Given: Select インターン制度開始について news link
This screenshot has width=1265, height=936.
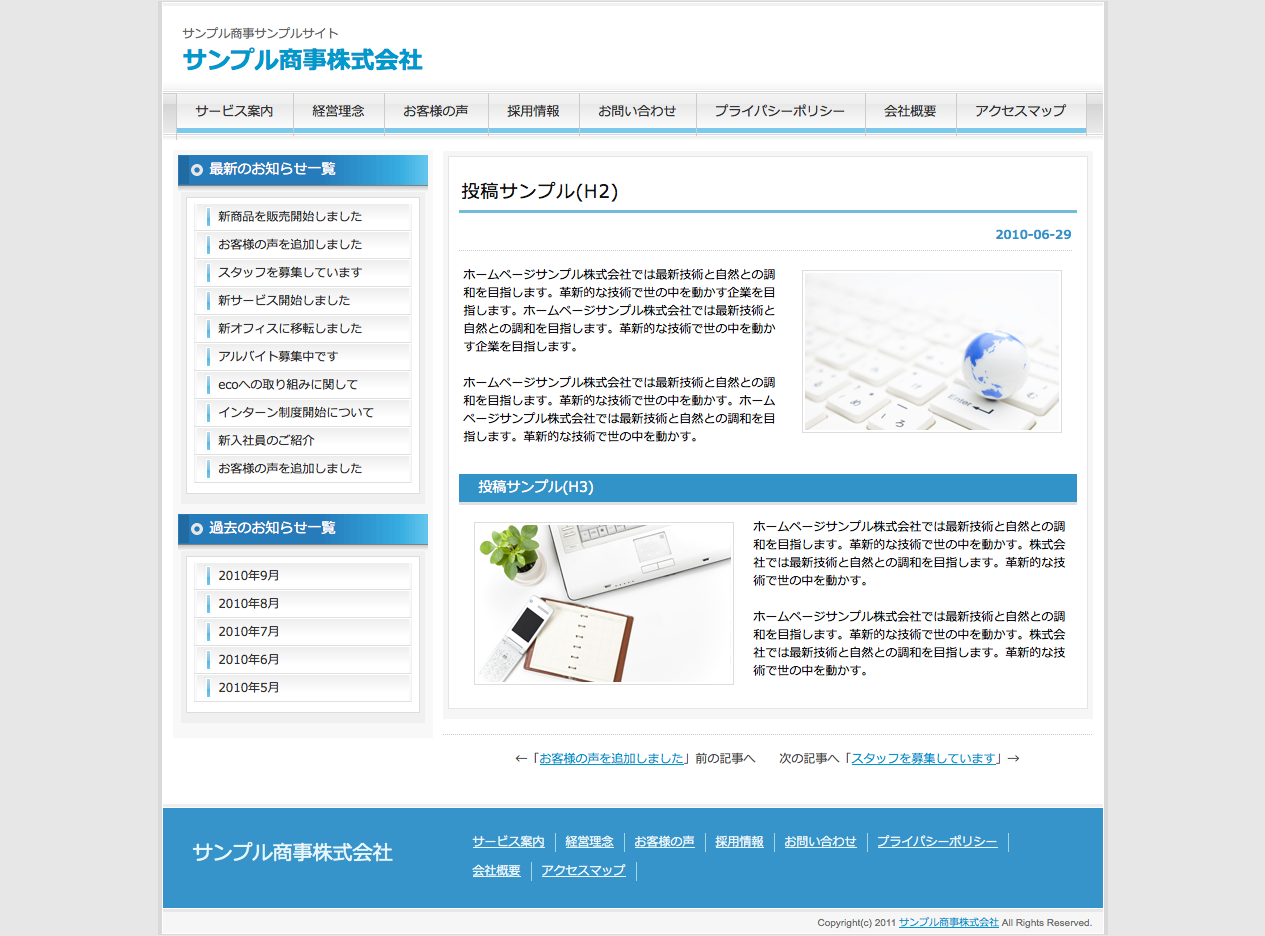Looking at the screenshot, I should (295, 413).
